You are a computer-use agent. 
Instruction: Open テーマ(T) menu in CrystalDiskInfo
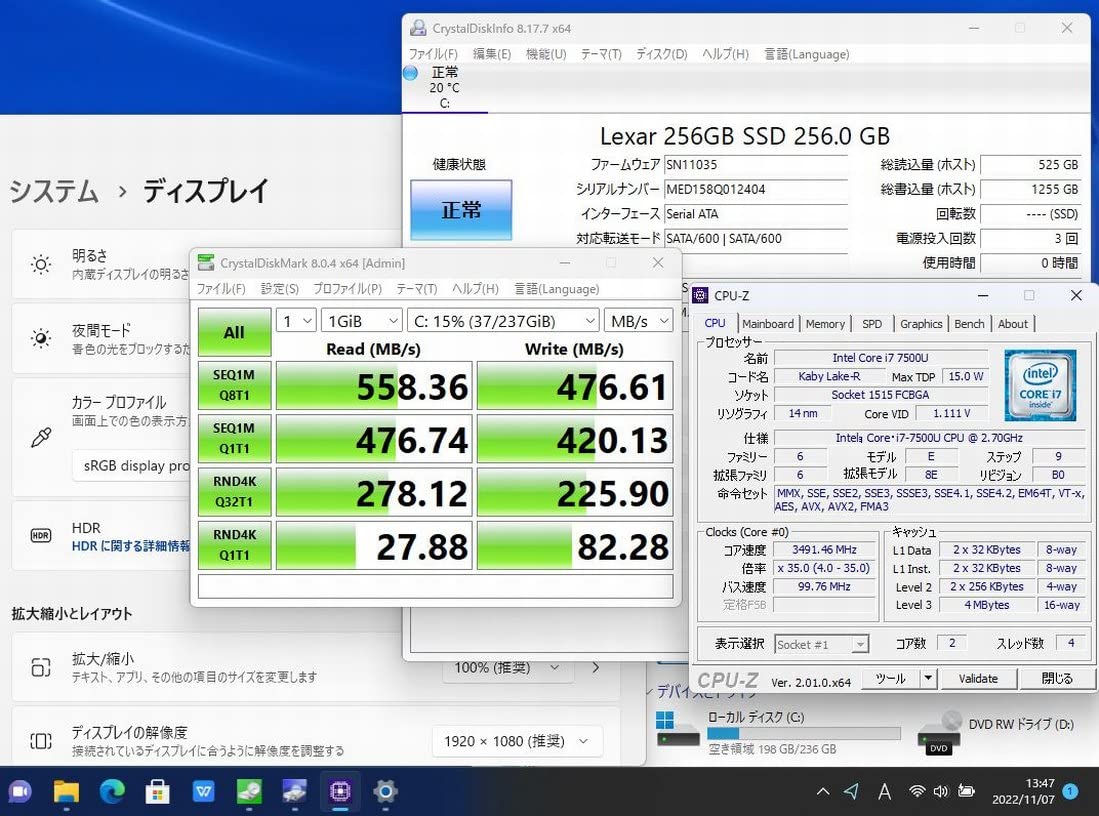coord(601,54)
